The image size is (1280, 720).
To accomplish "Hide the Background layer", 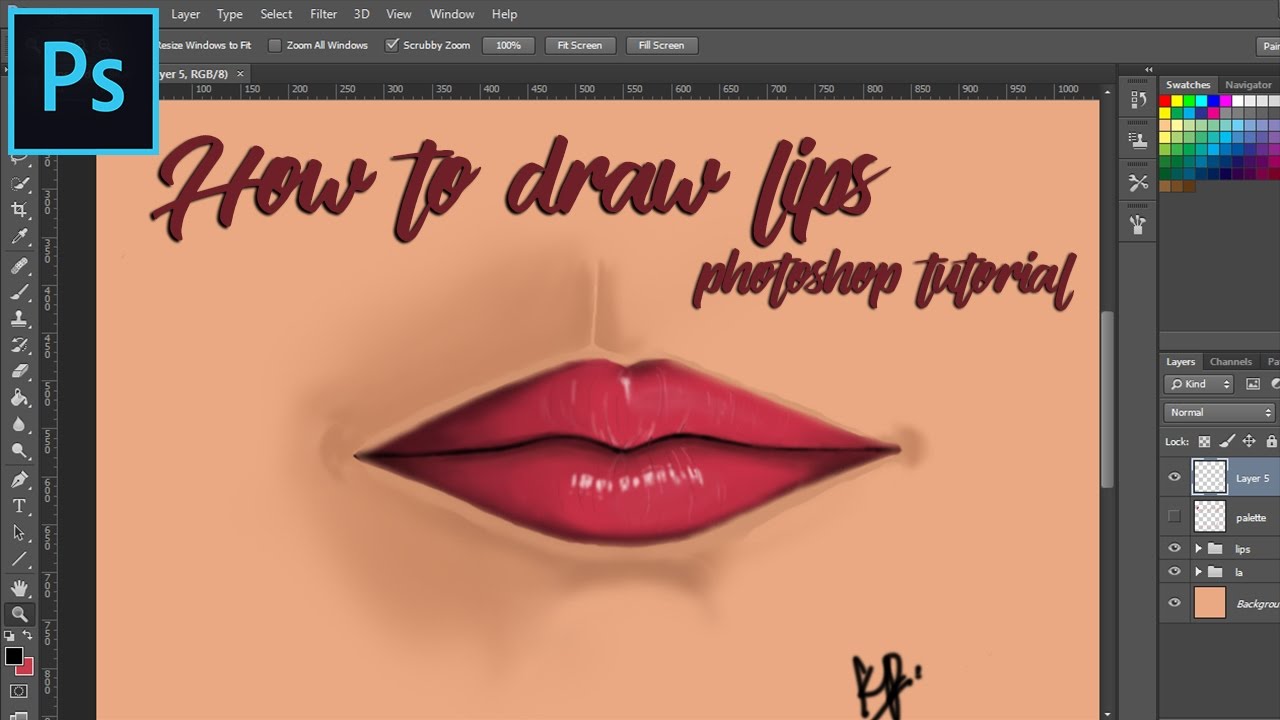I will pos(1174,603).
